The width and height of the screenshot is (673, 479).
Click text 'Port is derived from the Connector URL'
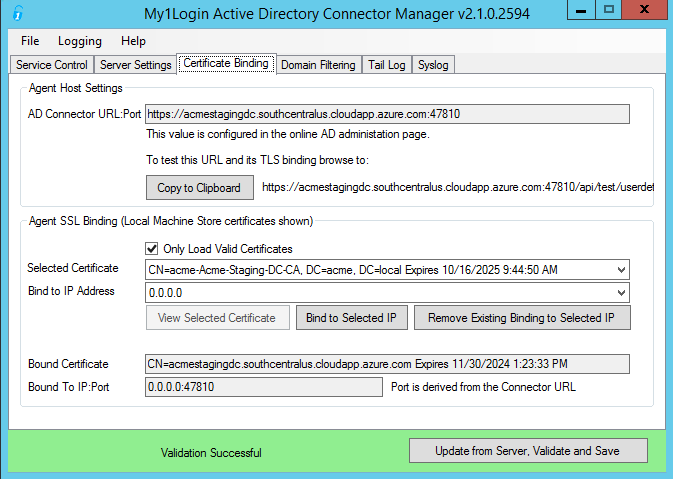pos(483,387)
